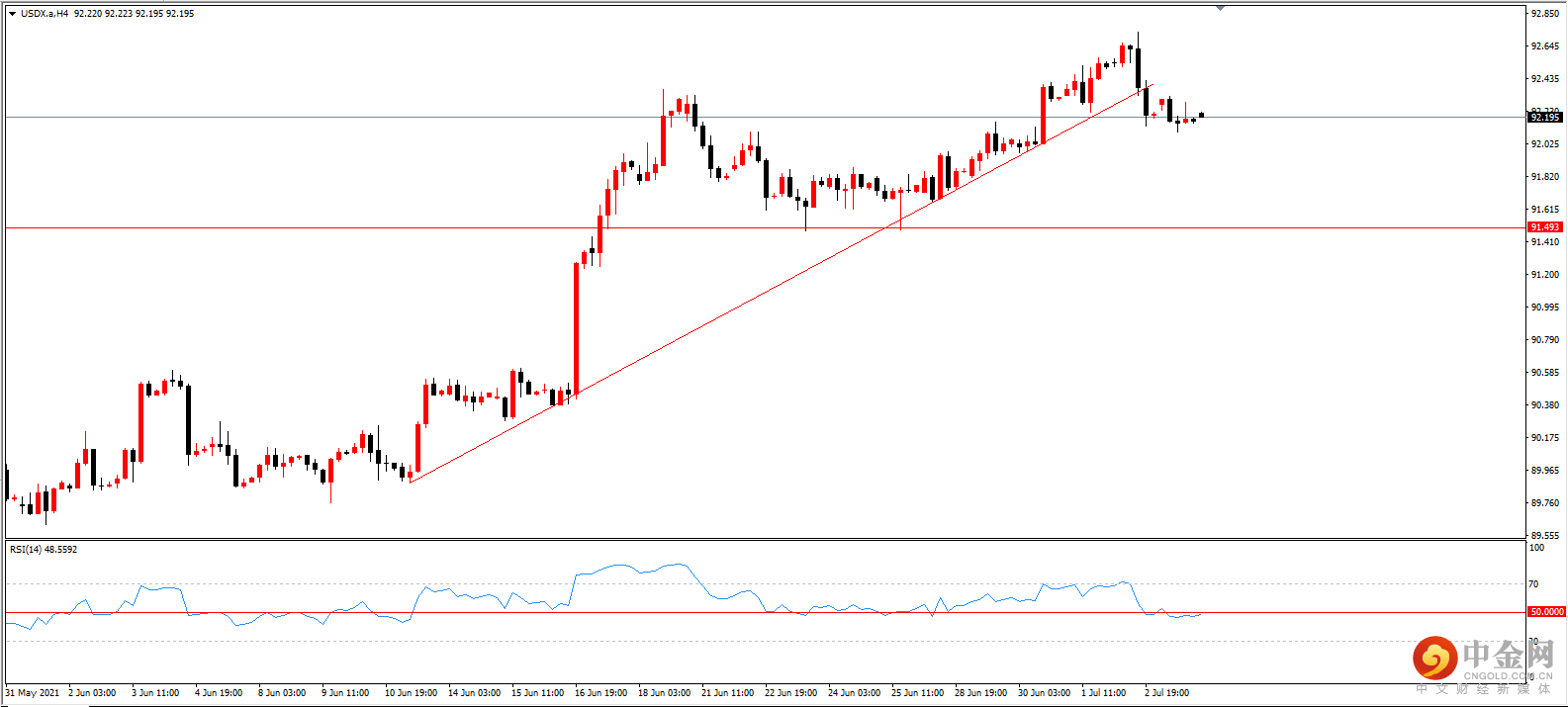The height and width of the screenshot is (707, 1568).
Task: Click the red 50.0000 RSI level tag
Action: [1546, 612]
